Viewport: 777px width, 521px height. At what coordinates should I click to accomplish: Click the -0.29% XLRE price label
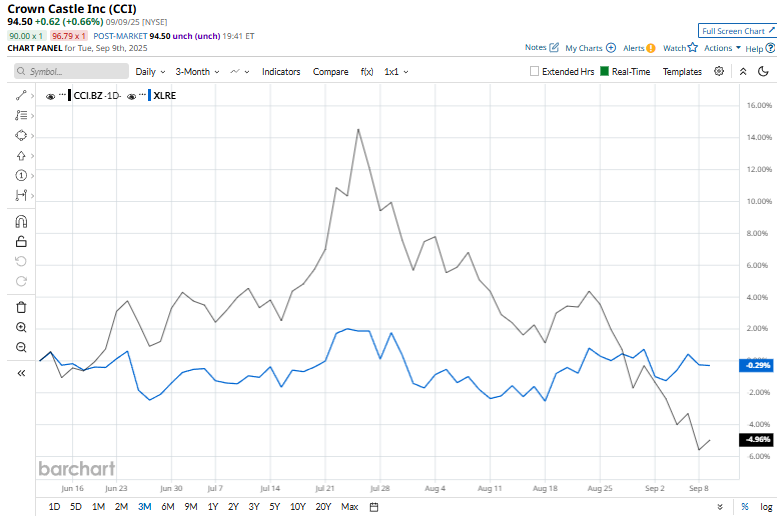(756, 365)
